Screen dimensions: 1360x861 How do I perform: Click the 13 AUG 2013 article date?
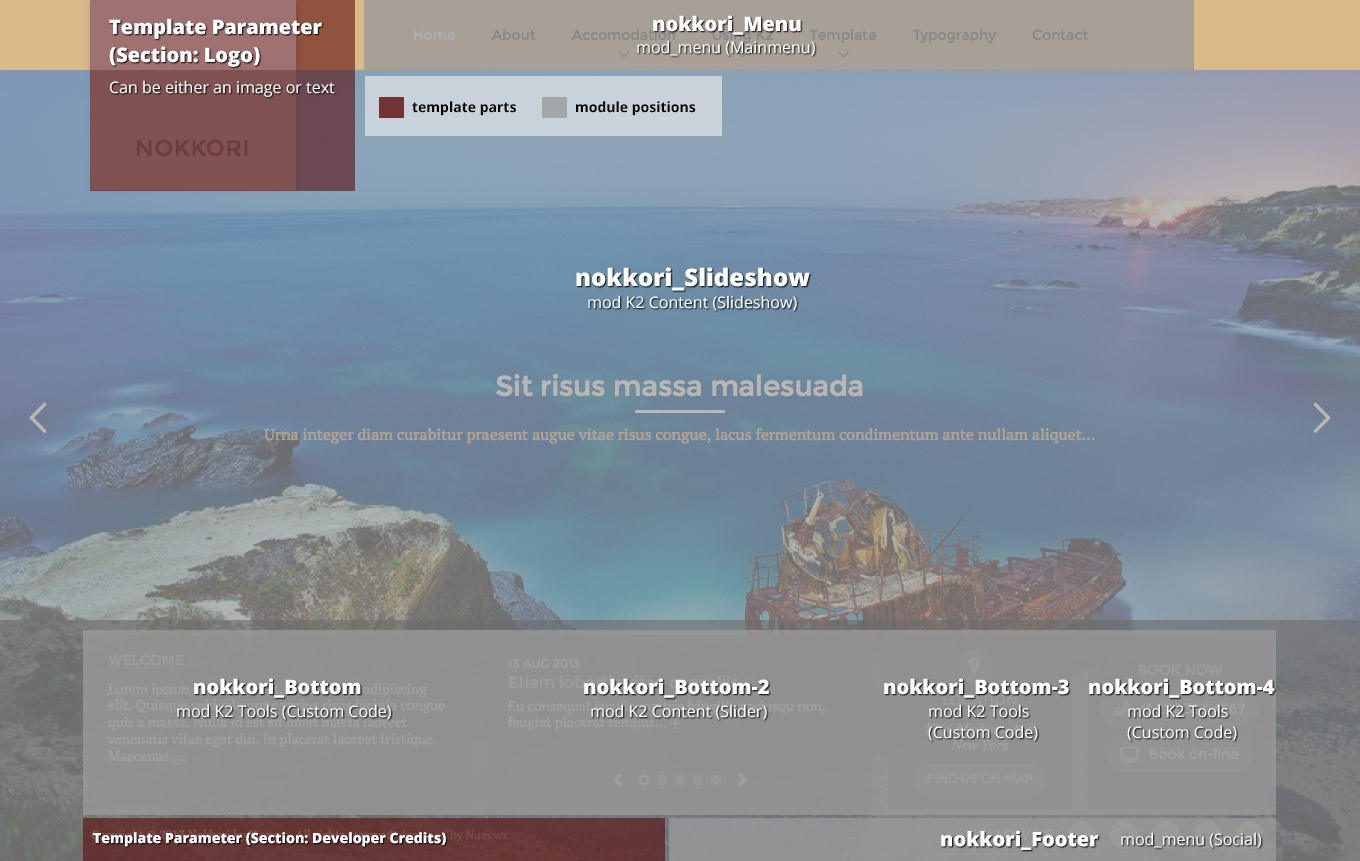point(544,664)
